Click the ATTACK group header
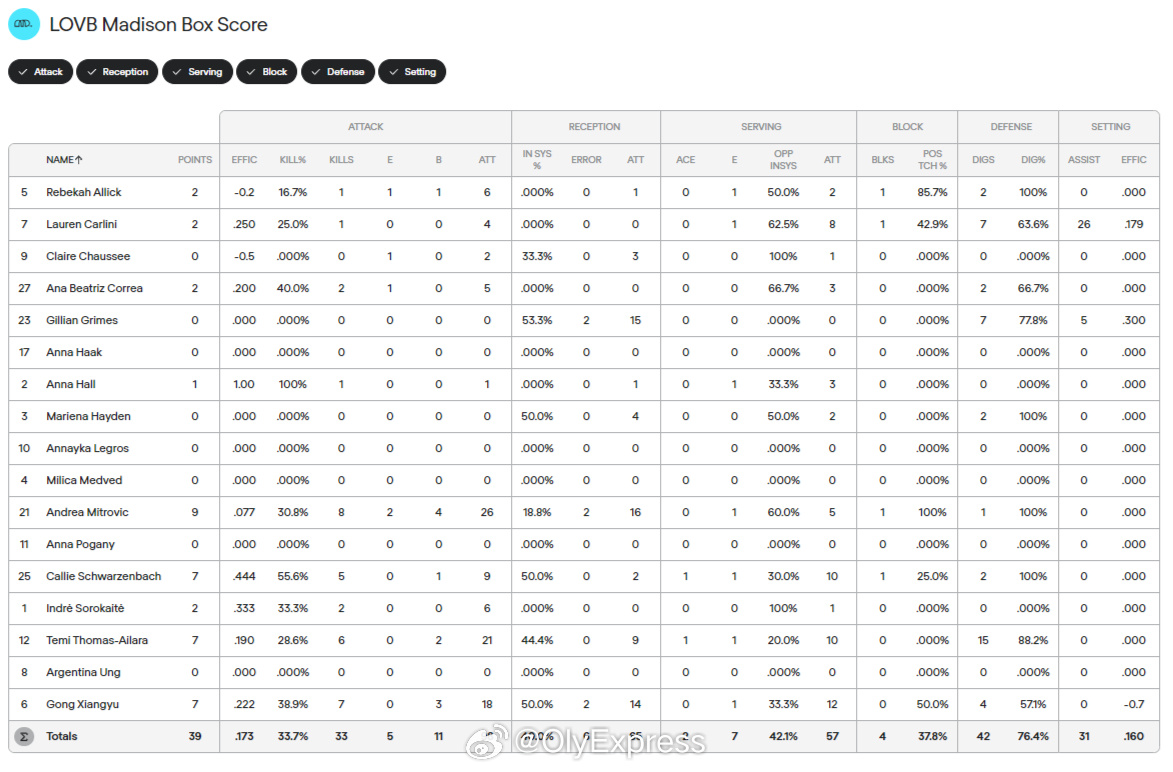Image resolution: width=1173 pixels, height=772 pixels. point(365,127)
